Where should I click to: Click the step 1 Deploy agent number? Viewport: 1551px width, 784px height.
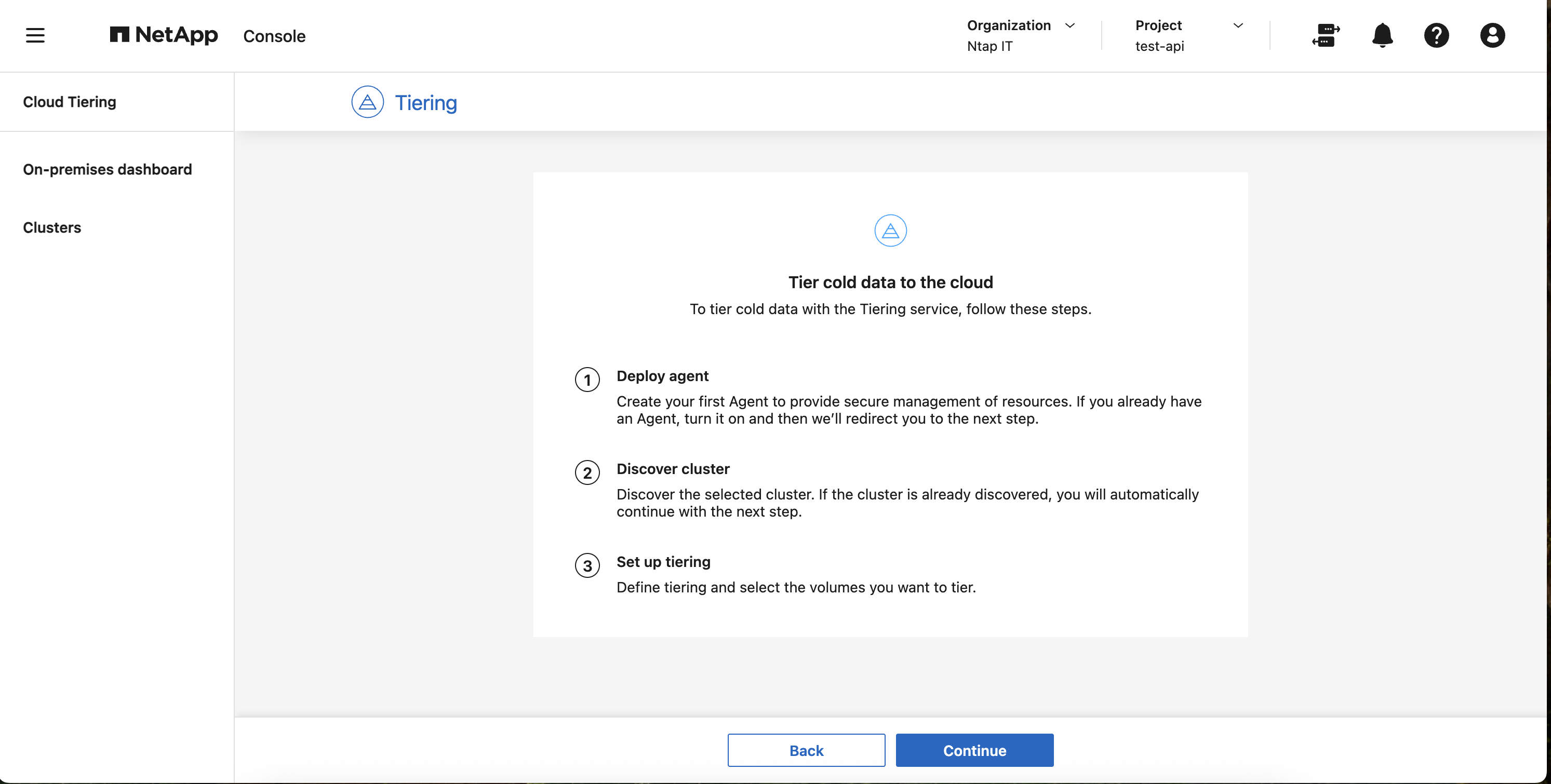click(x=587, y=380)
